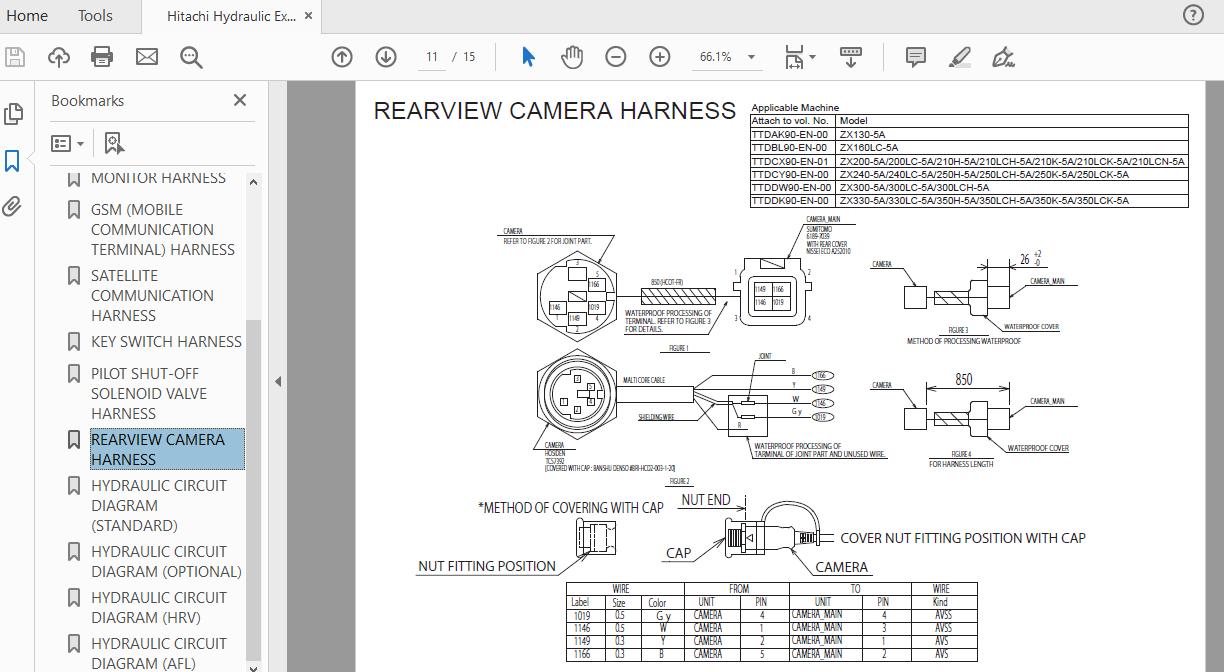The height and width of the screenshot is (672, 1224).
Task: Select the Highlight Text tool
Action: pyautogui.click(x=958, y=57)
